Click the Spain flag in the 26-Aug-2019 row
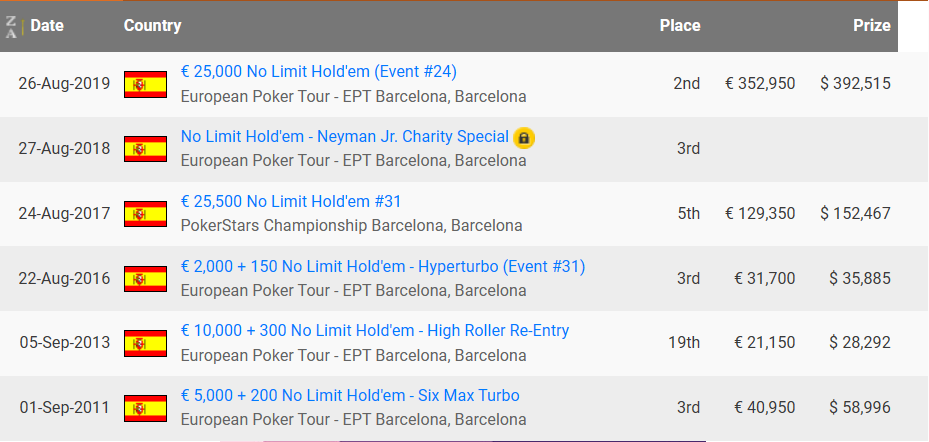The width and height of the screenshot is (929, 442). tap(145, 84)
